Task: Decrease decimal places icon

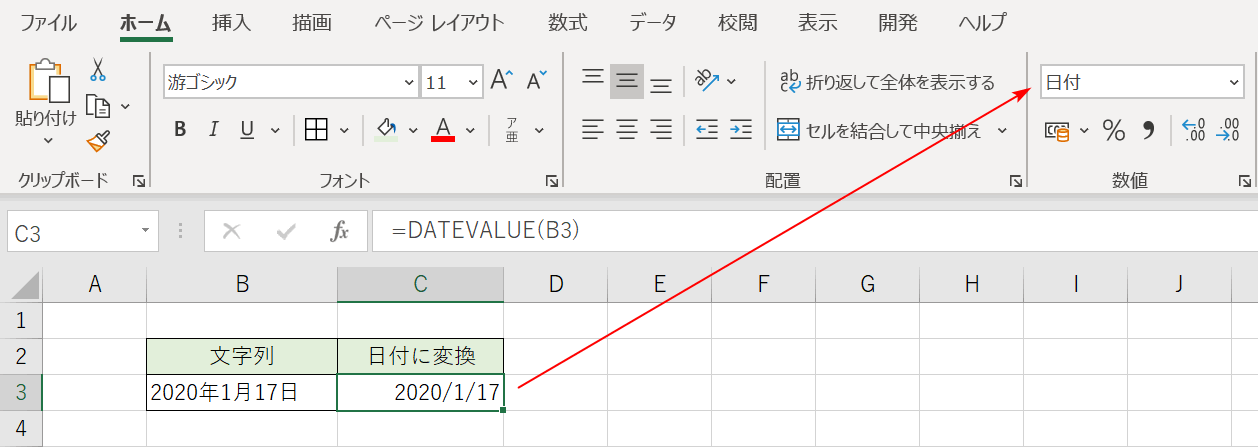Action: click(1227, 129)
